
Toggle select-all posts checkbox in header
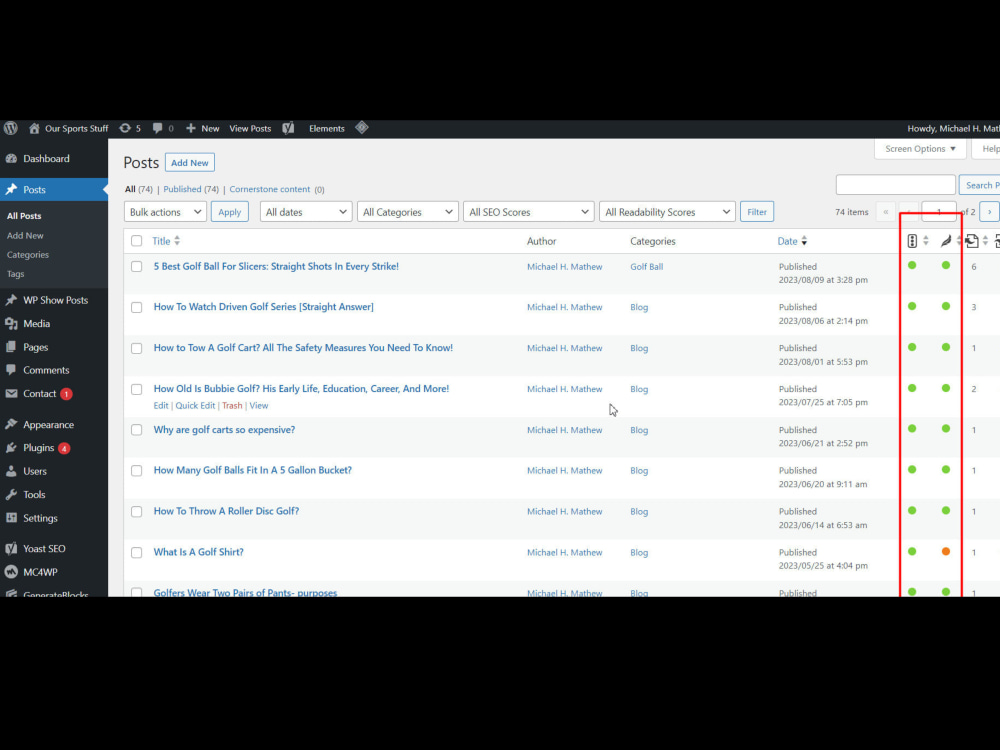point(136,241)
